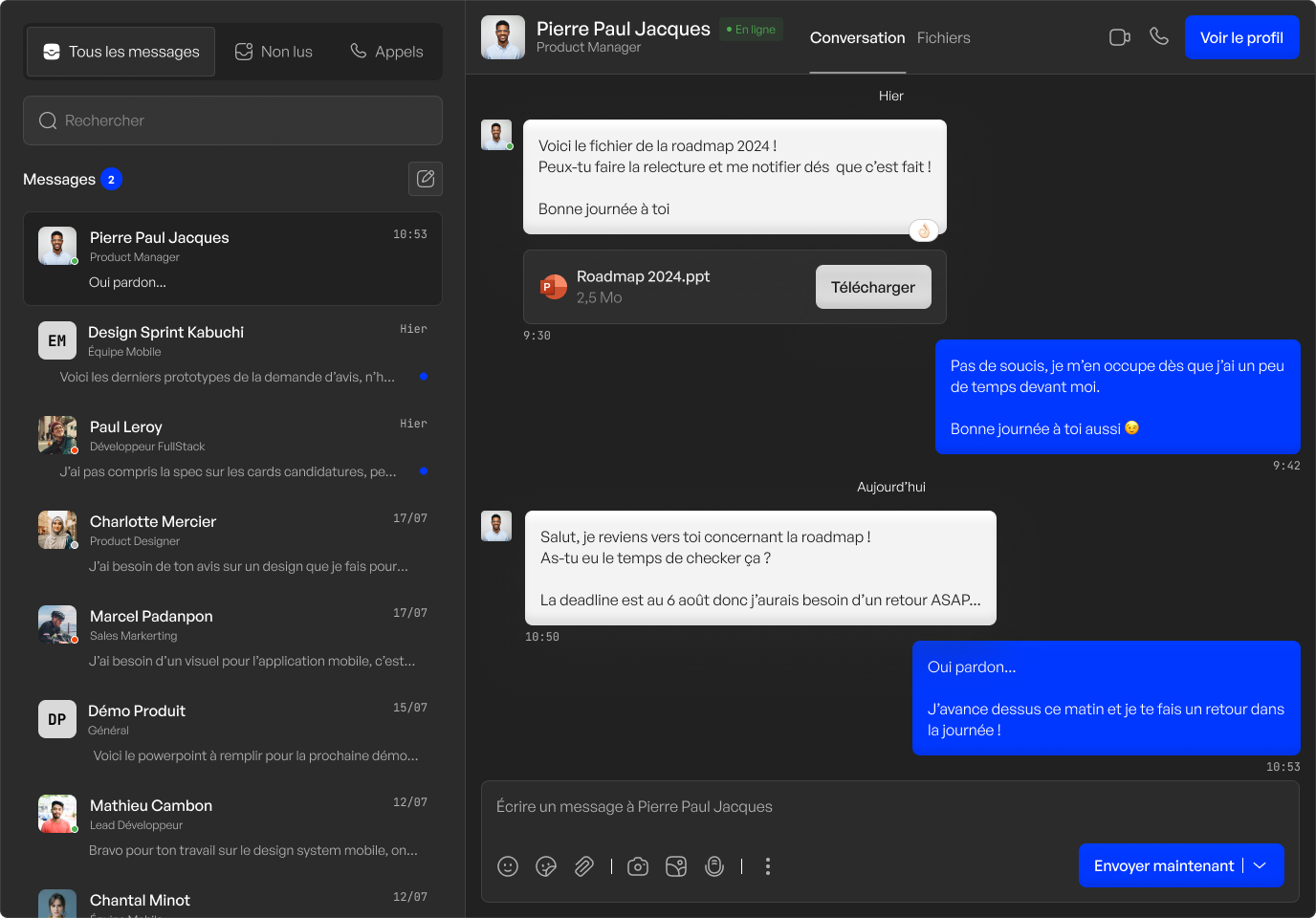
Task: Click the Rechercher search field
Action: tap(232, 120)
